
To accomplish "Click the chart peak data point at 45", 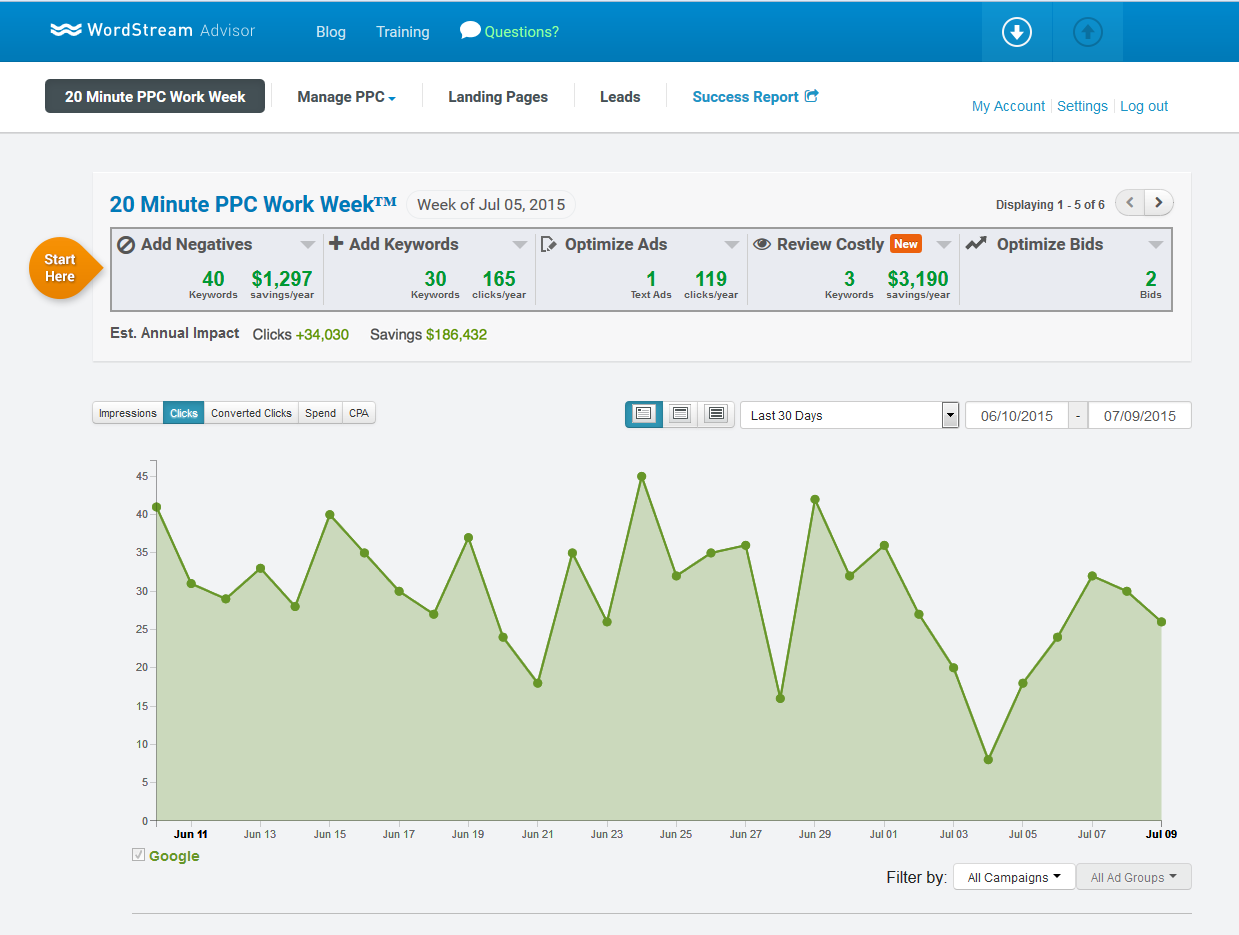I will (x=641, y=476).
